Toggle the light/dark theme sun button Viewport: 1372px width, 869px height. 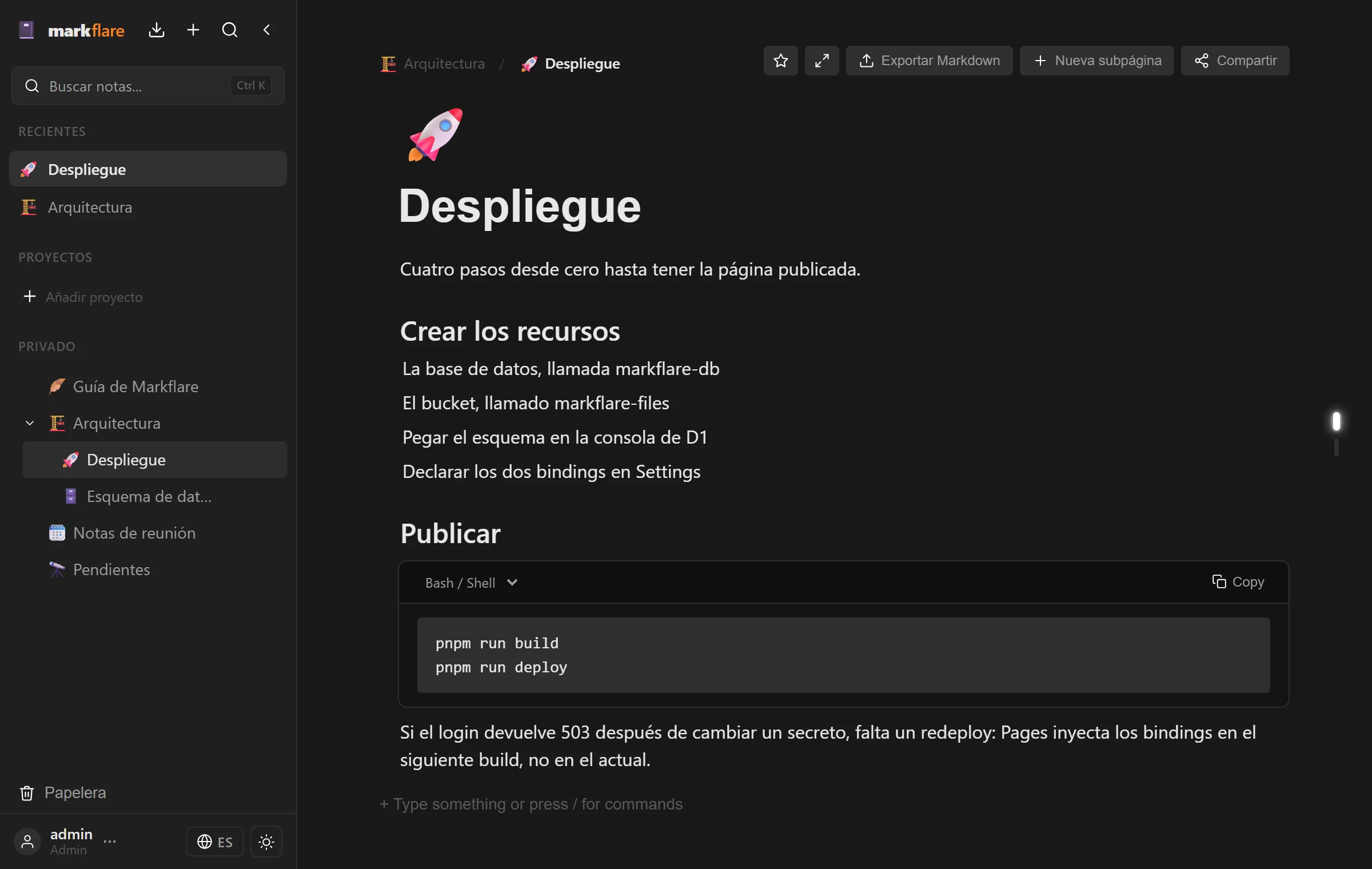click(x=266, y=842)
